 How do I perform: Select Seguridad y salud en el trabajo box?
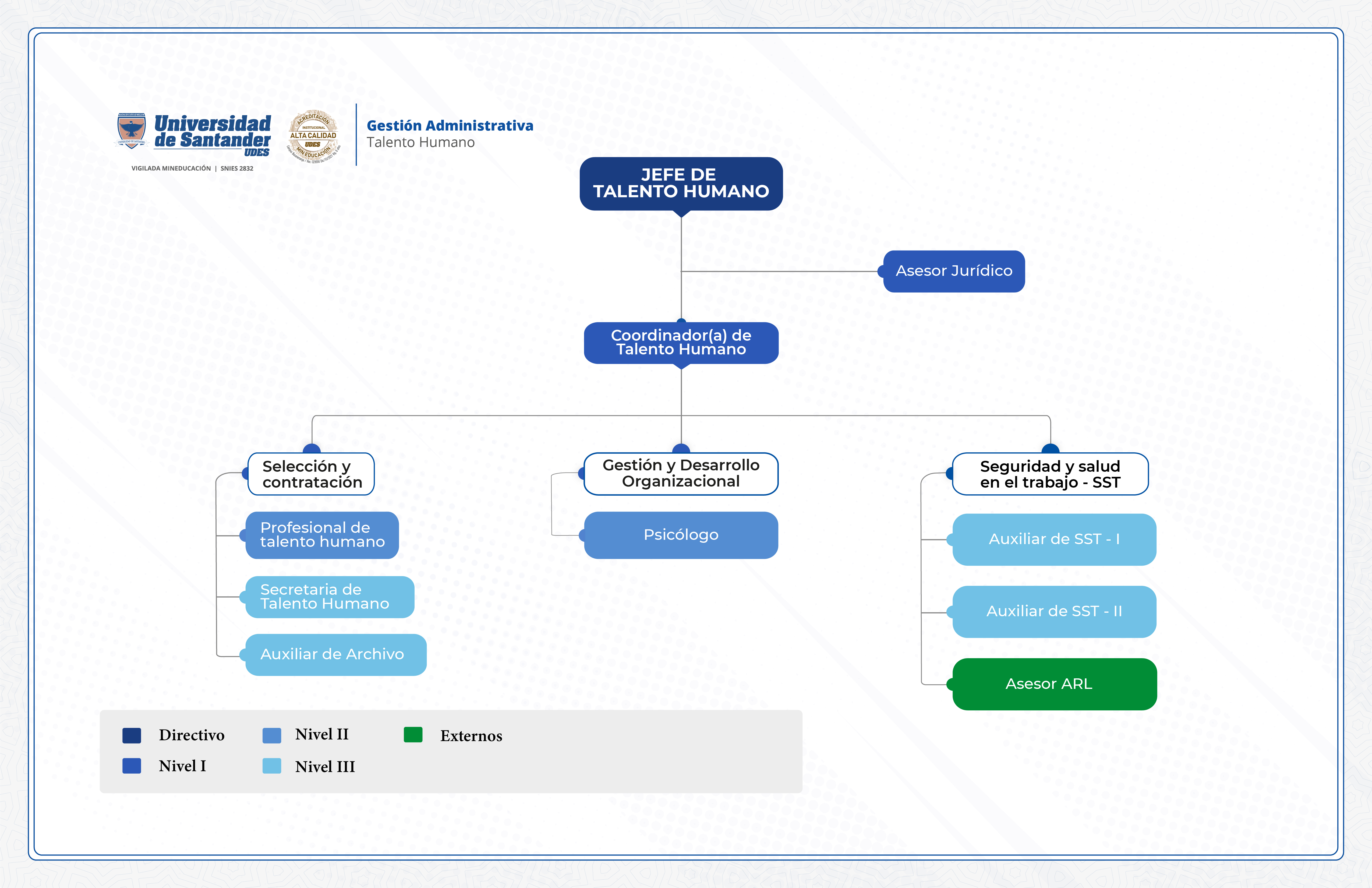click(1050, 474)
